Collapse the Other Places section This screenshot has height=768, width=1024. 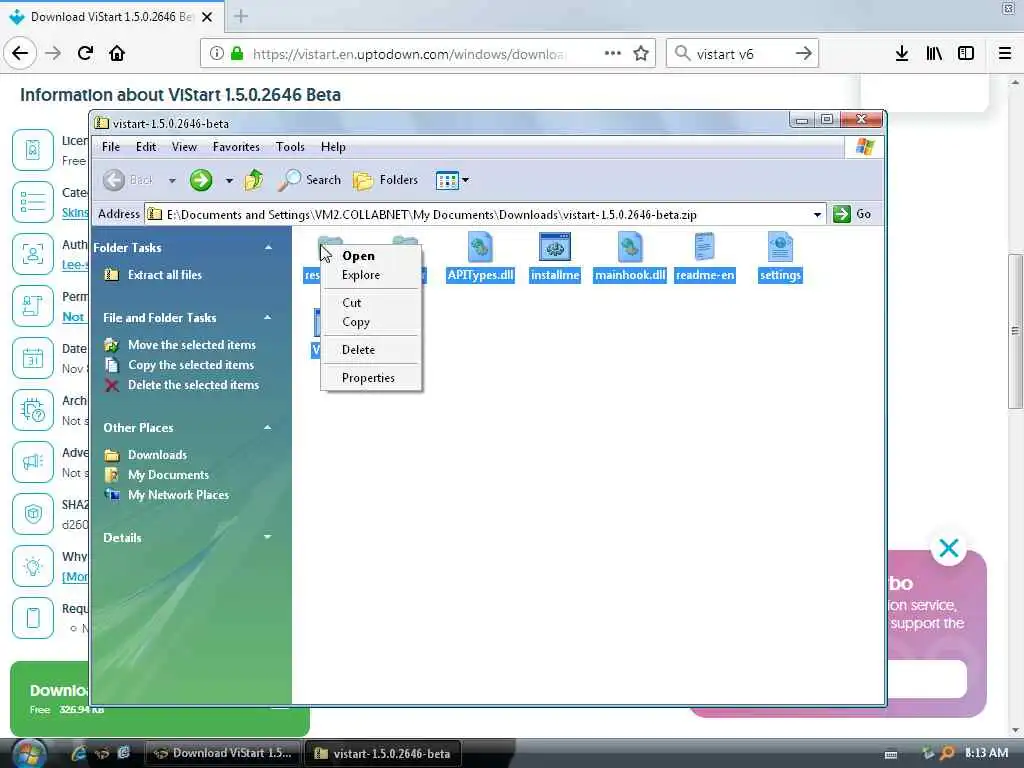click(268, 428)
